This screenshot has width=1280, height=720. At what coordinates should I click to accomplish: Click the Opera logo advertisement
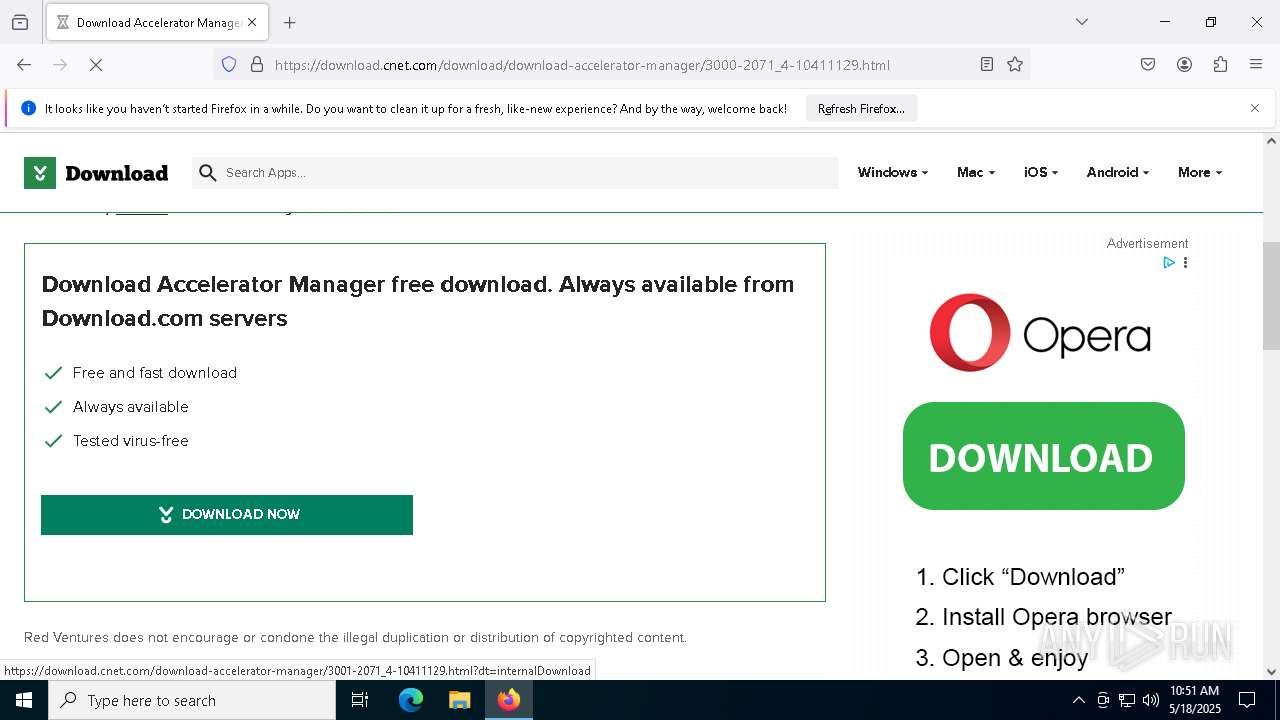pos(1040,333)
